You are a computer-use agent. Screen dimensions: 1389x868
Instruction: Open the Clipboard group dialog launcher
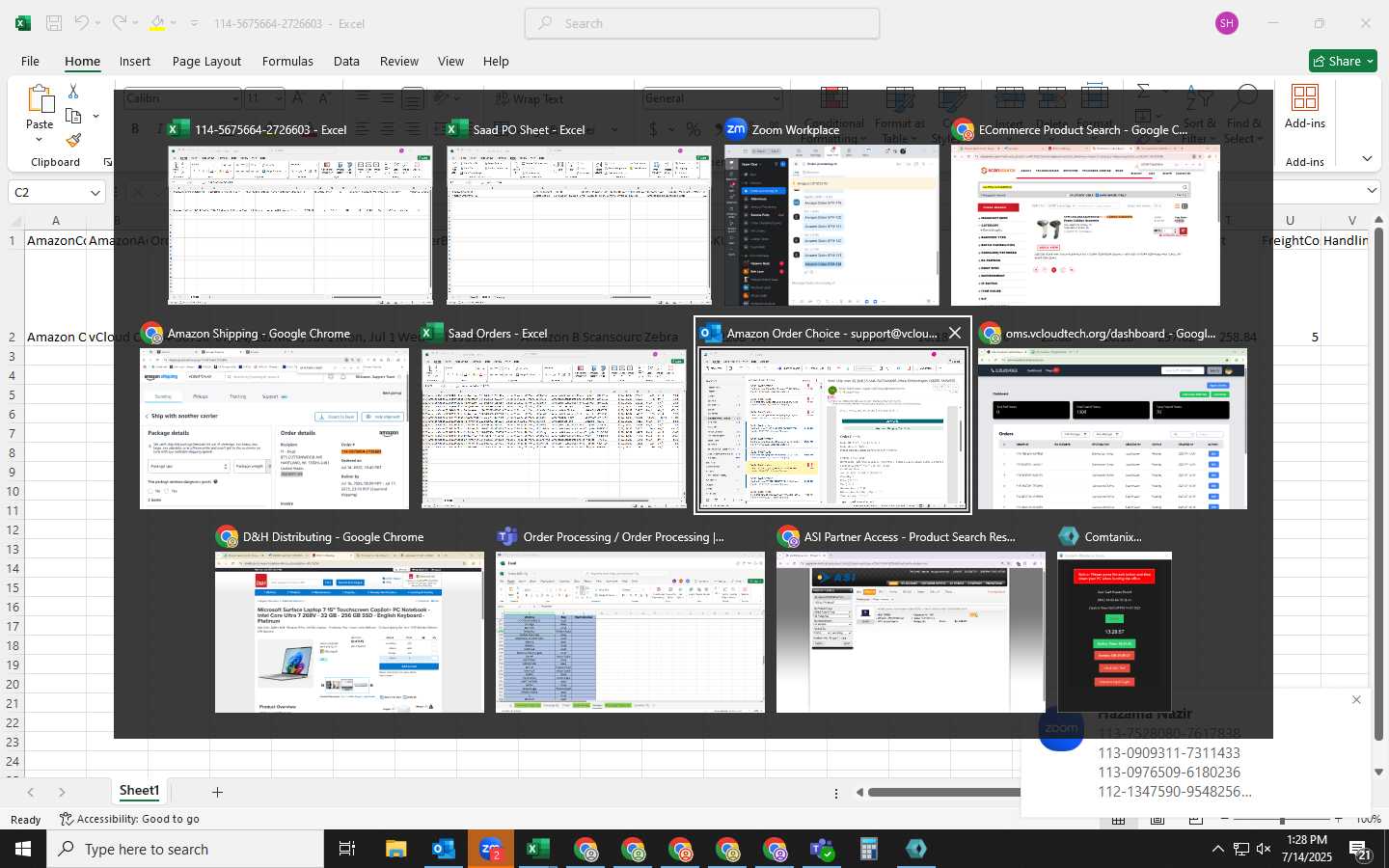(107, 162)
